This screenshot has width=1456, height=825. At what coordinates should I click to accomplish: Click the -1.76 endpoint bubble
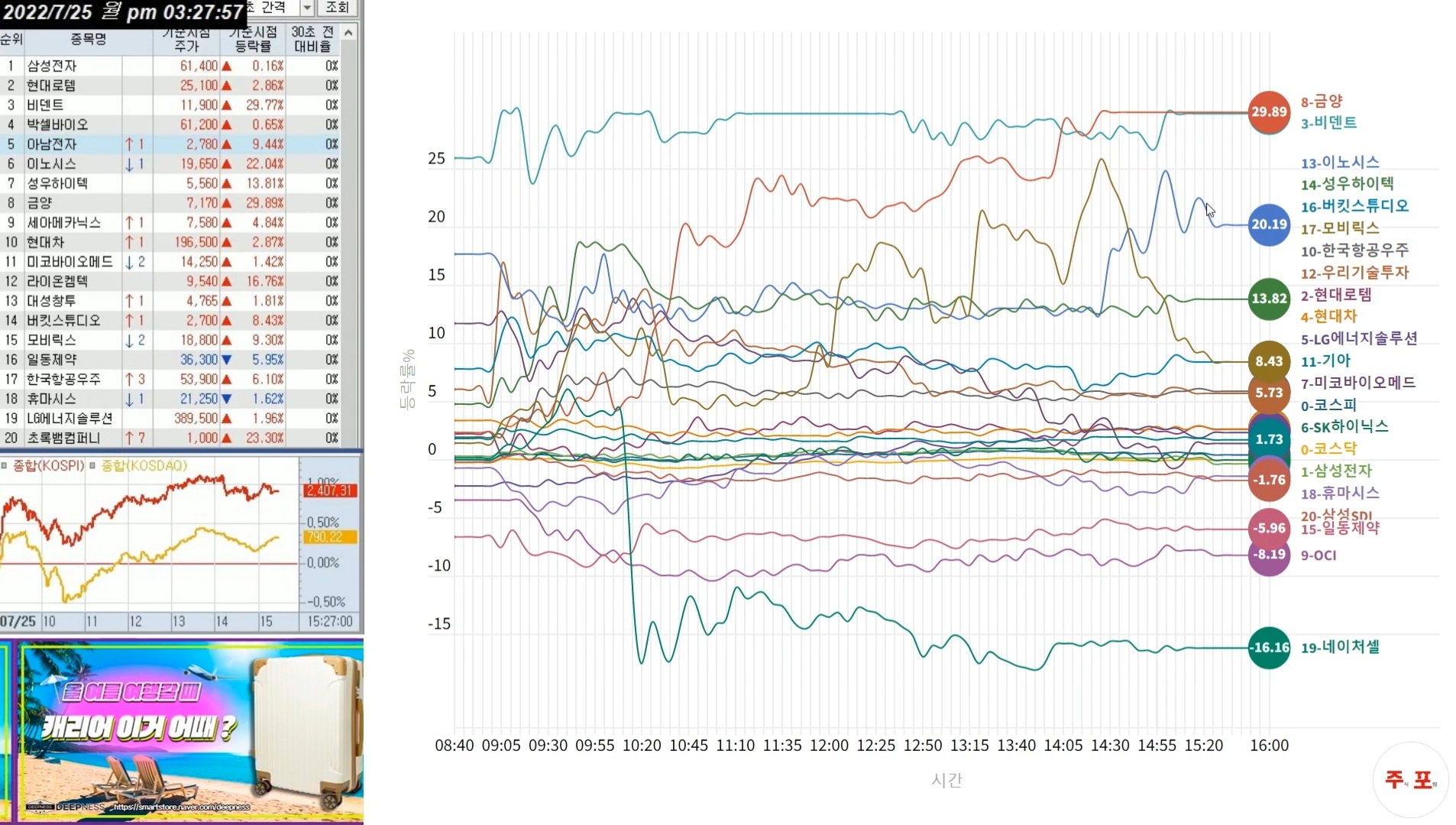(x=1269, y=480)
